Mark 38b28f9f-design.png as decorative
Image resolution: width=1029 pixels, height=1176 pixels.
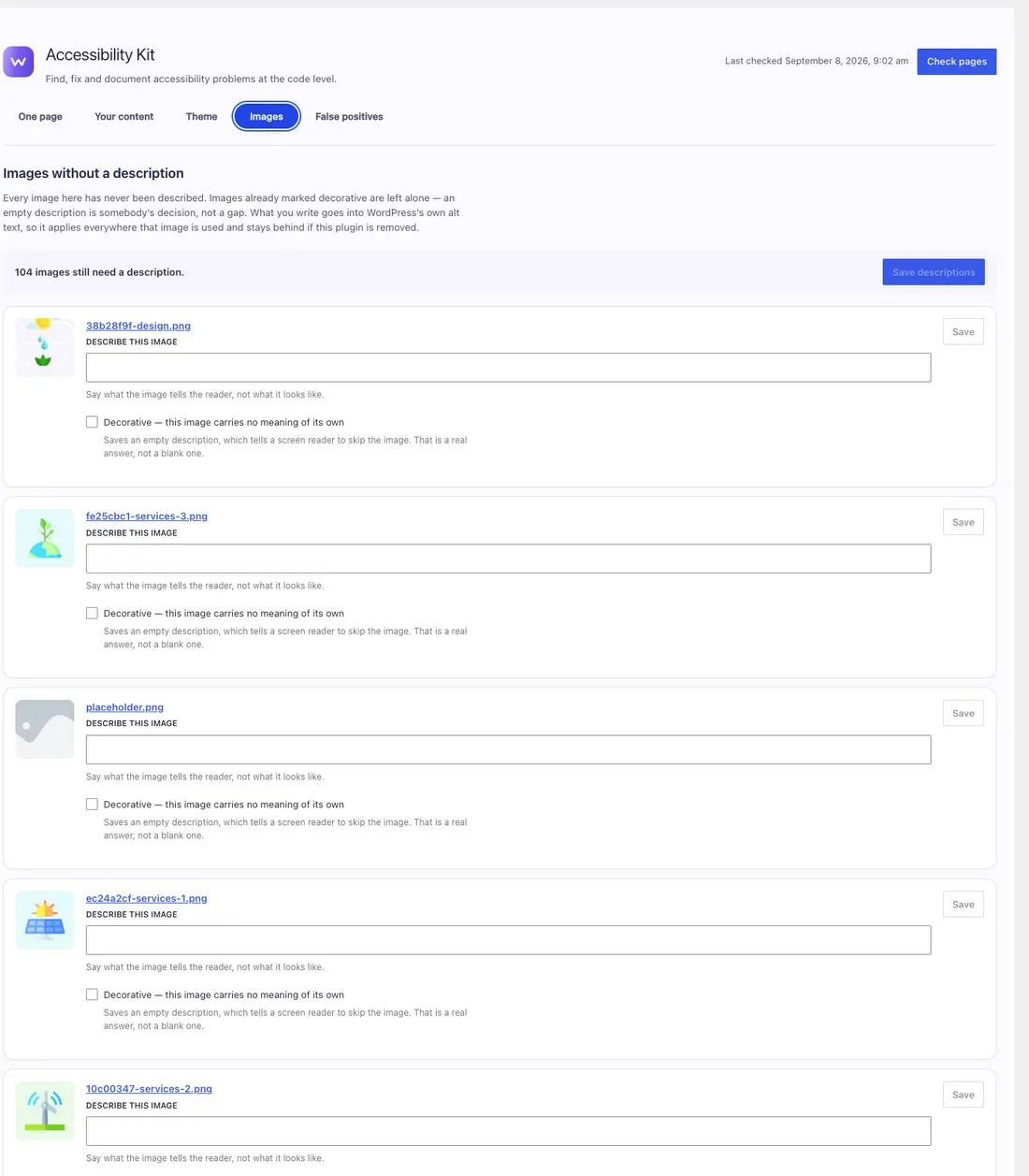click(92, 422)
